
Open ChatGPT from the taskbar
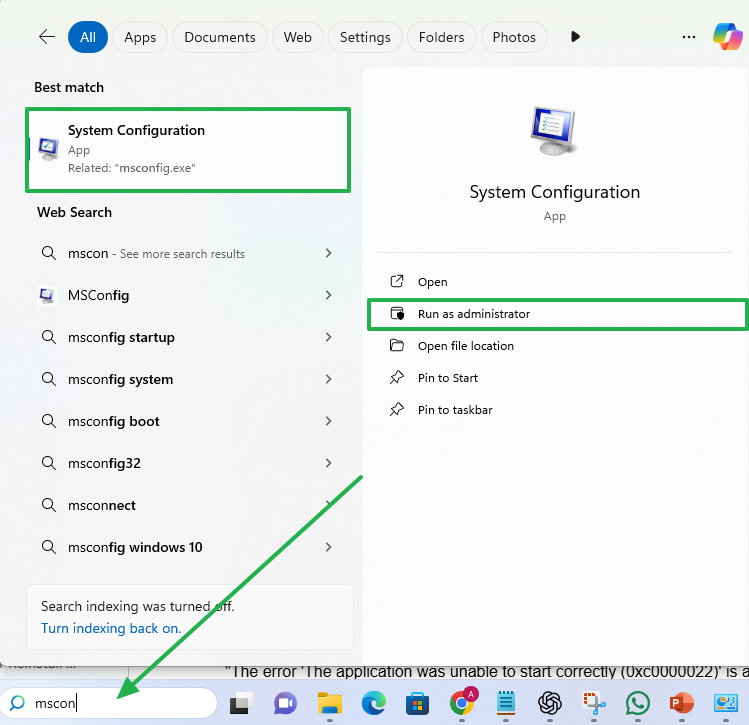(x=550, y=703)
